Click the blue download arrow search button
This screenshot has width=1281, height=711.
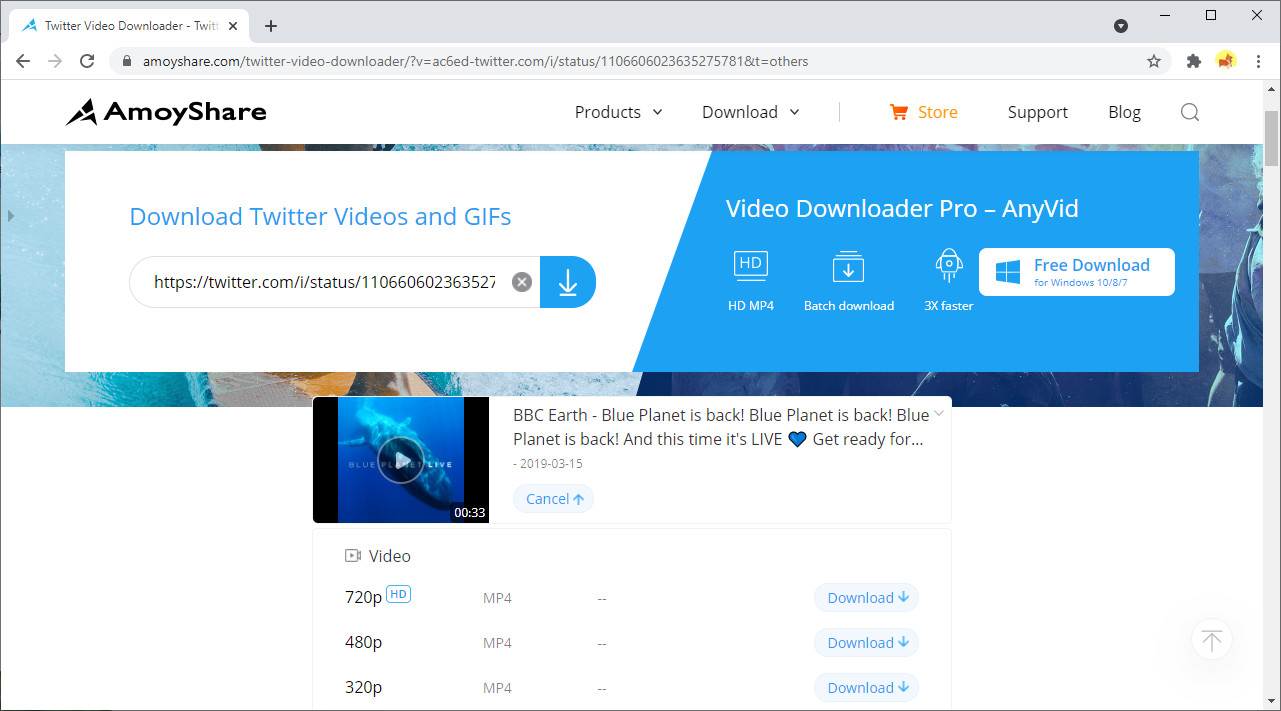tap(568, 282)
